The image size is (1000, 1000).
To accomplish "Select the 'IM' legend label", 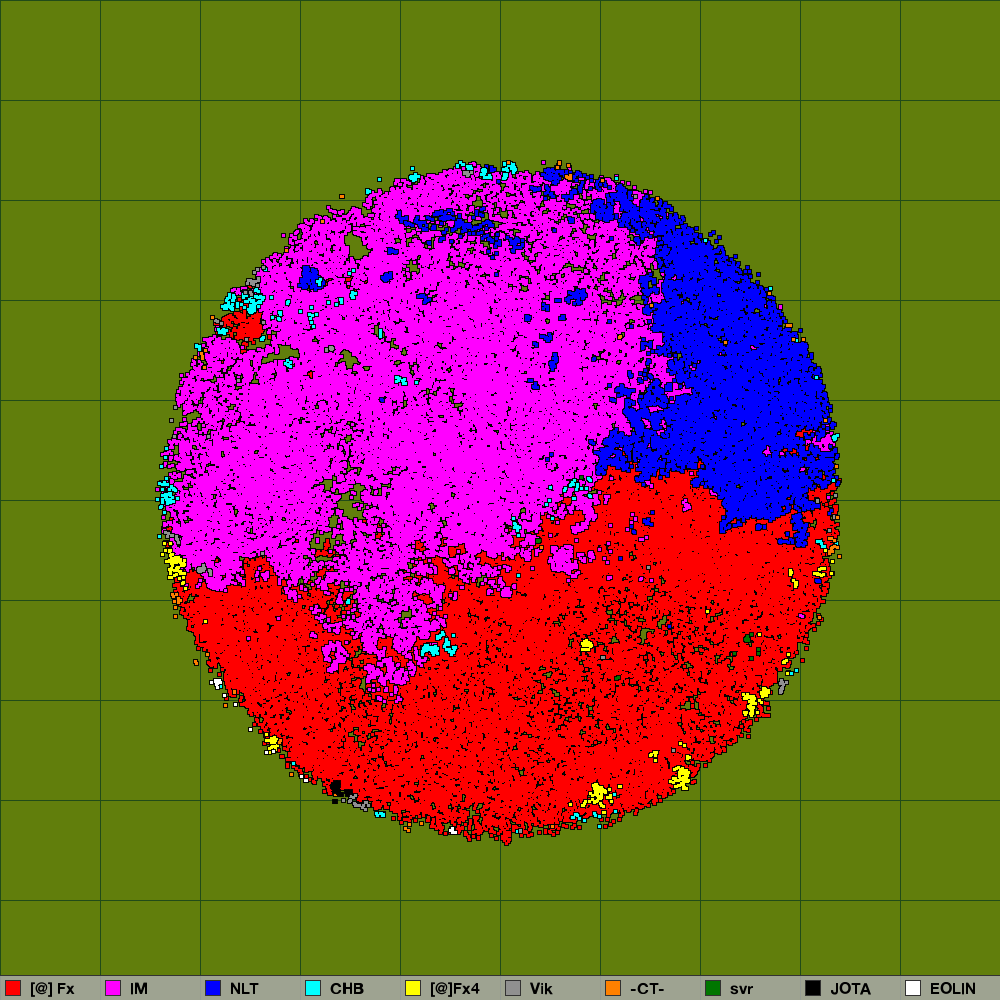I will [139, 989].
